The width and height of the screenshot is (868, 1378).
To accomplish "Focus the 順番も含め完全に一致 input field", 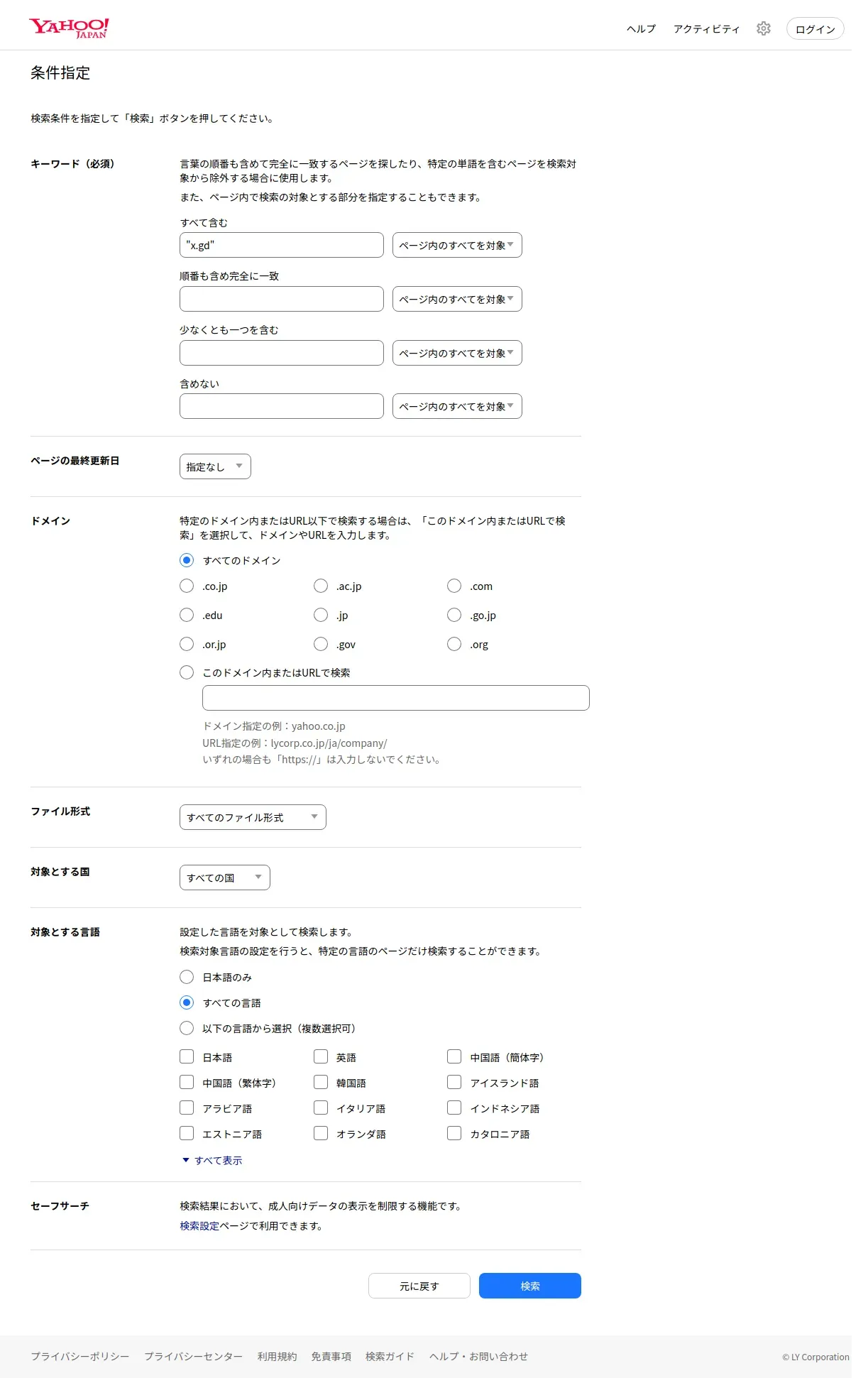I will tap(282, 299).
